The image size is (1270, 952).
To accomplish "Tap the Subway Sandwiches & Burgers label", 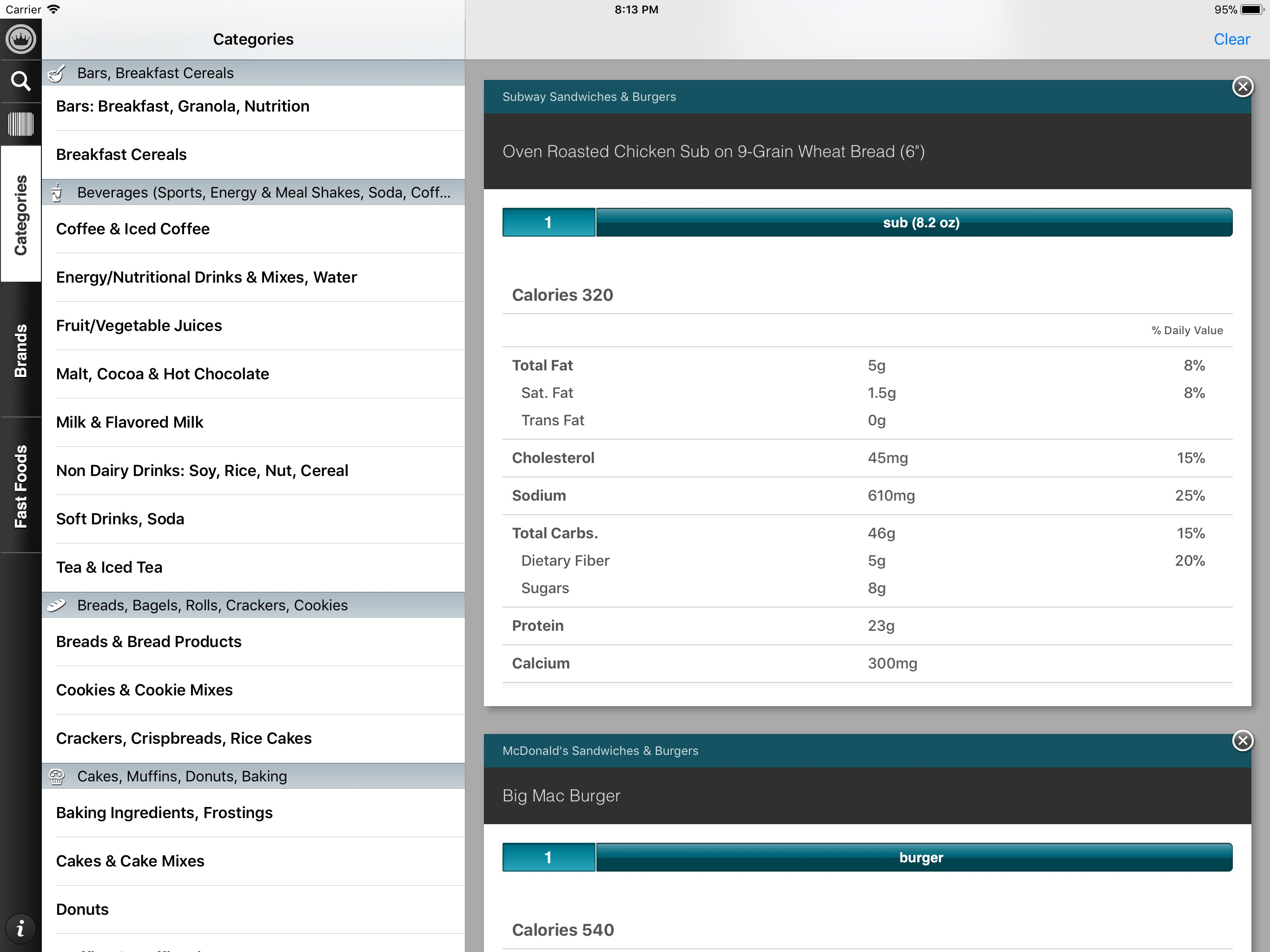I will pos(589,97).
